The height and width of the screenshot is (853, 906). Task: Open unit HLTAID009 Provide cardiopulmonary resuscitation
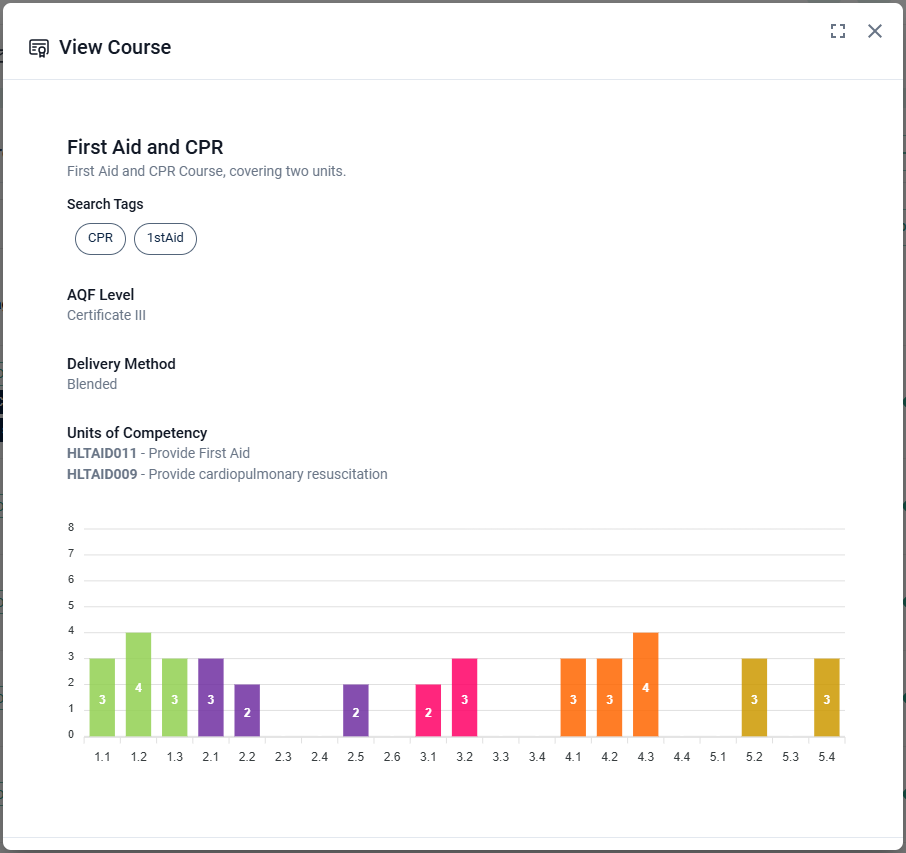coord(227,474)
